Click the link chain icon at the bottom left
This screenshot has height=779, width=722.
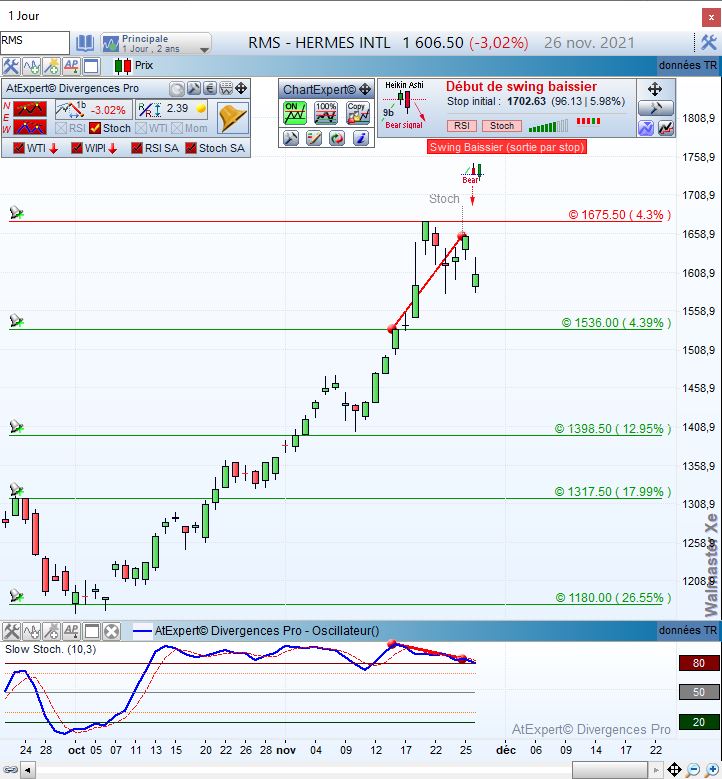(x=10, y=770)
